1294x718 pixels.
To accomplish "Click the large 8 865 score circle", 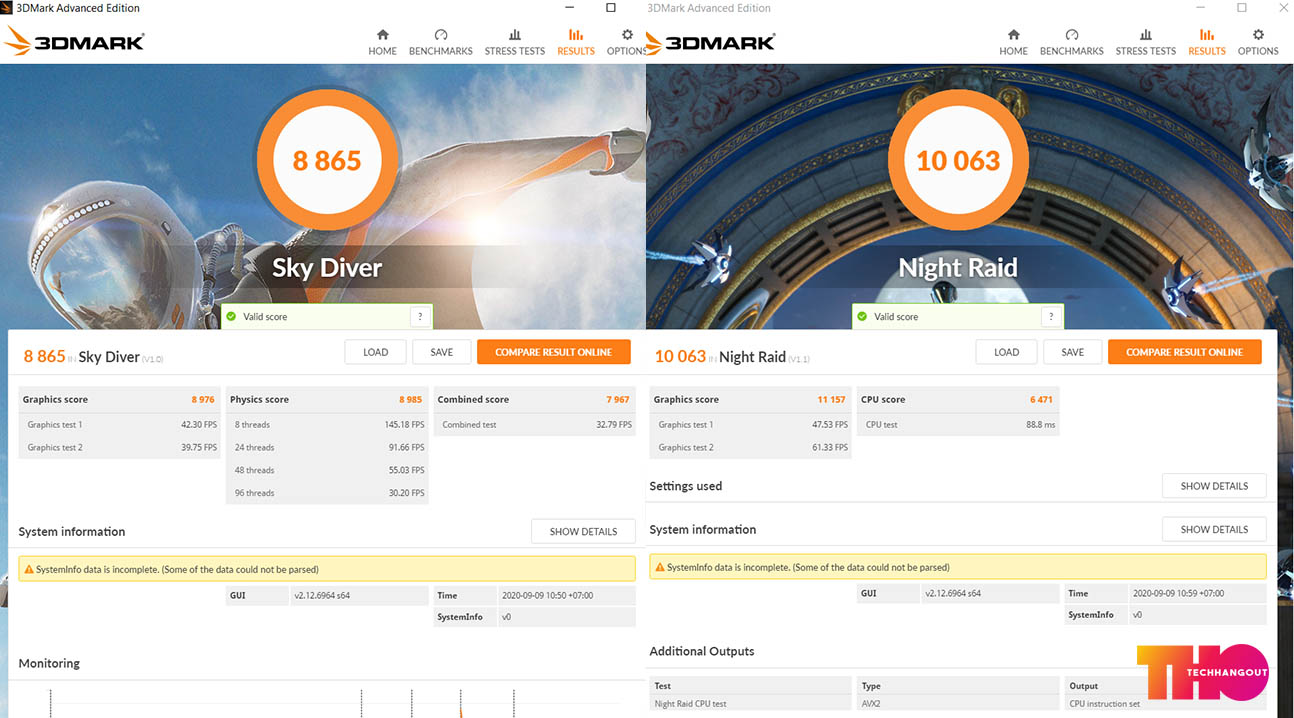I will 327,160.
